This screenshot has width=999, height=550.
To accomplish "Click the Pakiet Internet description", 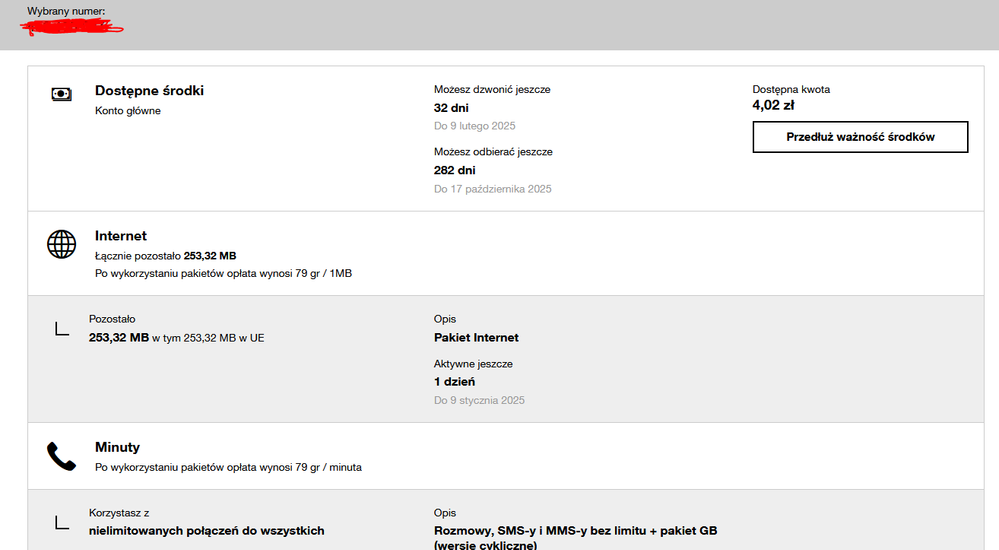I will point(476,338).
